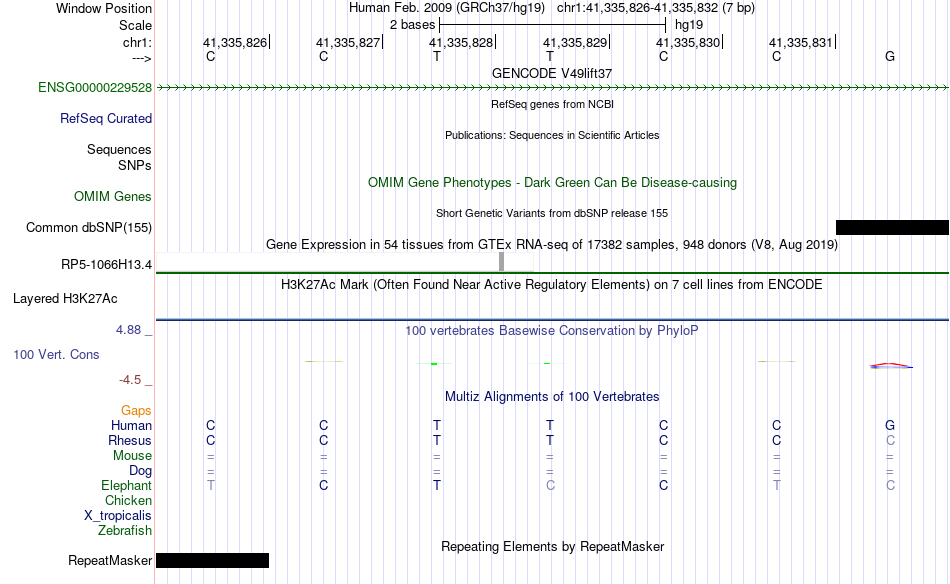Open the RefSeq Curated track label

(x=106, y=119)
